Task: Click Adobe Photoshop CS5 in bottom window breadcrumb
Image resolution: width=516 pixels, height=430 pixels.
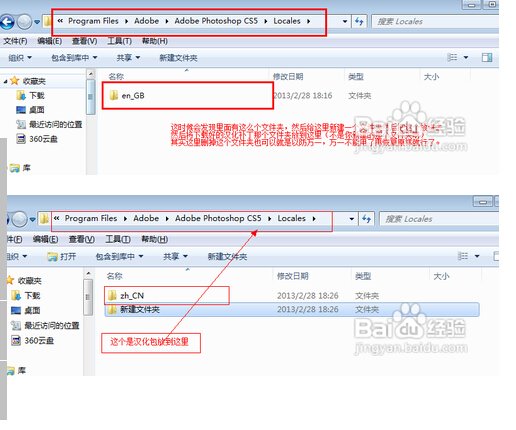Action: coord(218,218)
